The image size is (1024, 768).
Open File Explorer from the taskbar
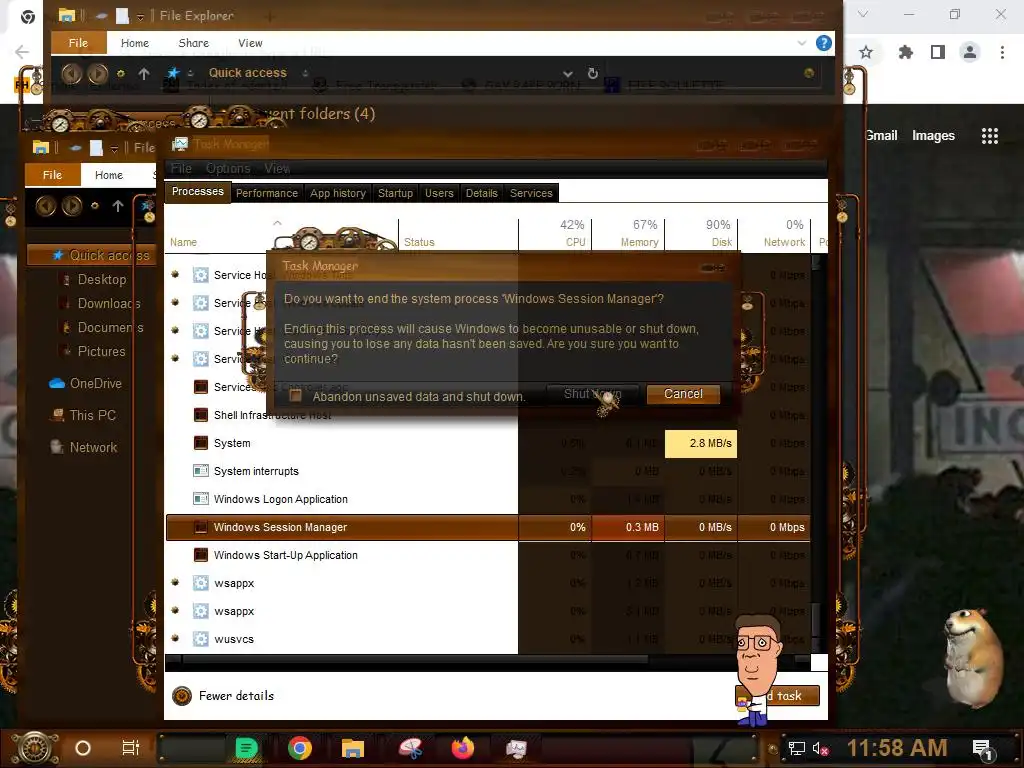[353, 748]
